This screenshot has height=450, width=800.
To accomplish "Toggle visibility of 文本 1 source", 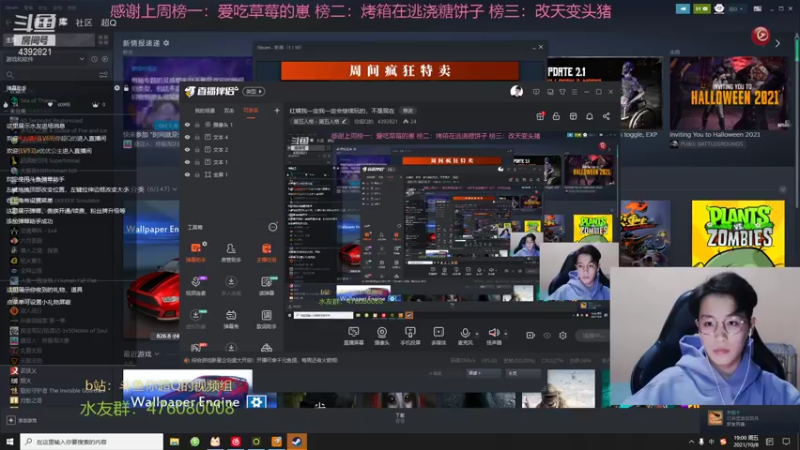I will pyautogui.click(x=187, y=162).
